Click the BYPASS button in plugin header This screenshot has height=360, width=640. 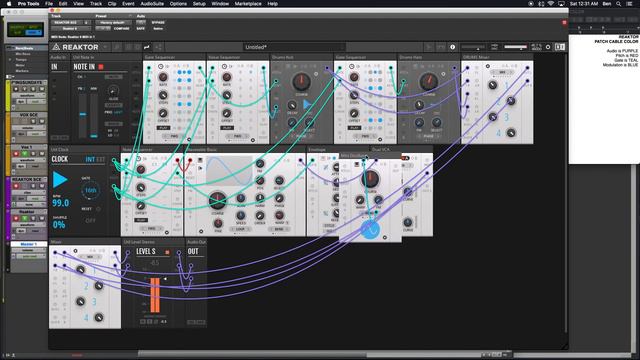(158, 22)
